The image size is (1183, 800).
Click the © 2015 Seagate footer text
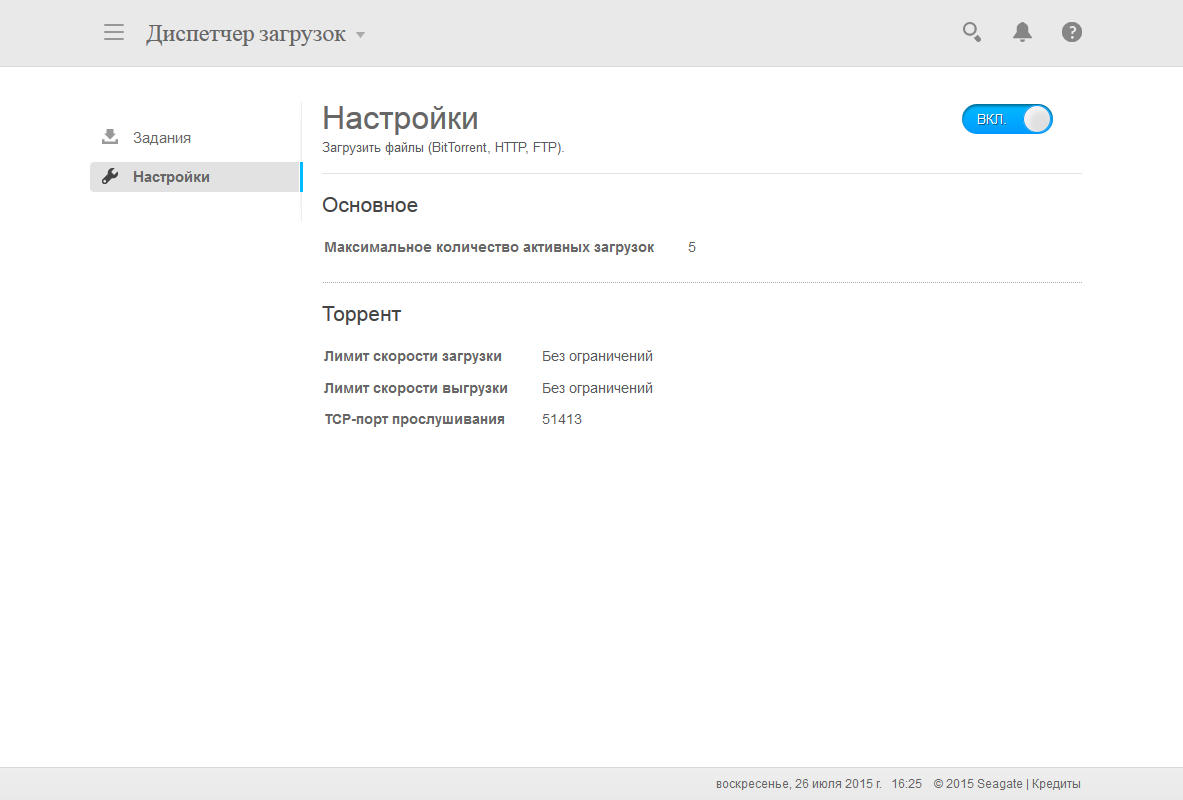978,784
